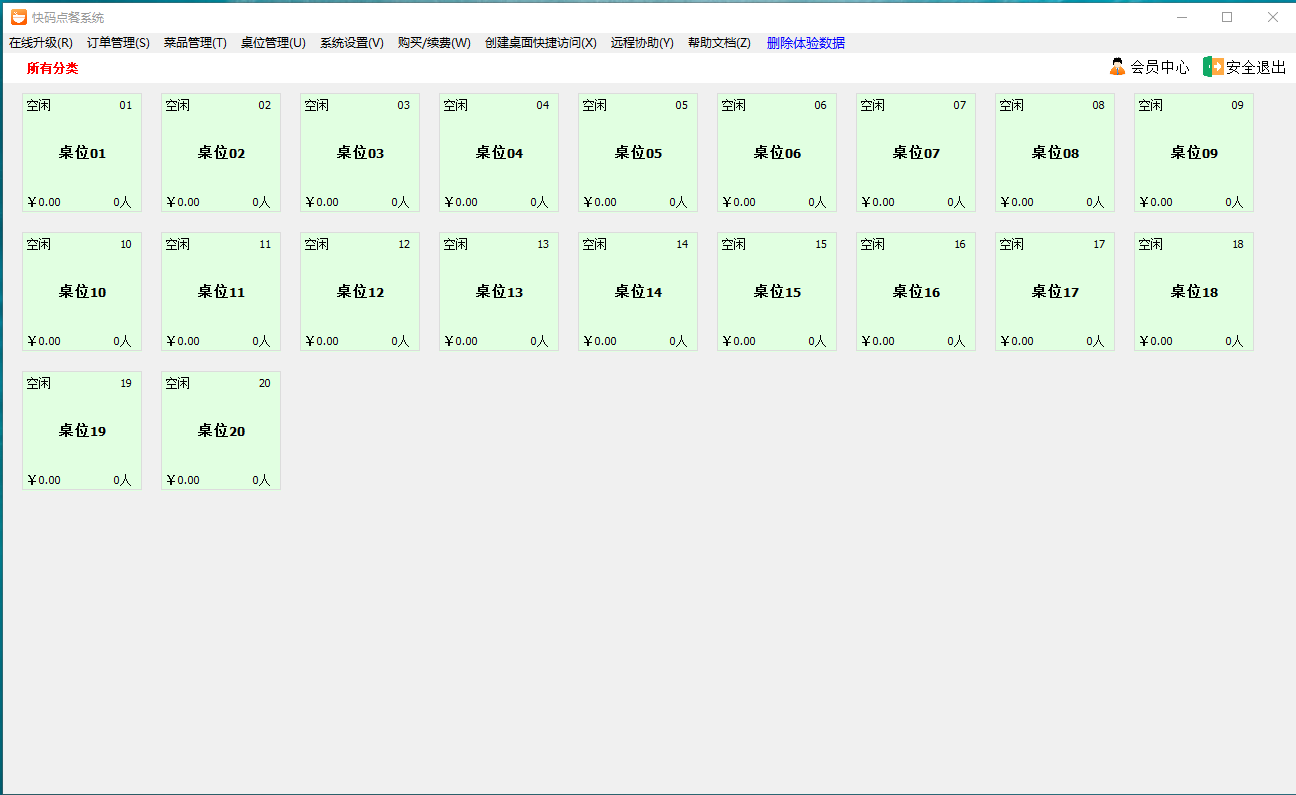Open the 系统设置(V) menu

tap(351, 43)
